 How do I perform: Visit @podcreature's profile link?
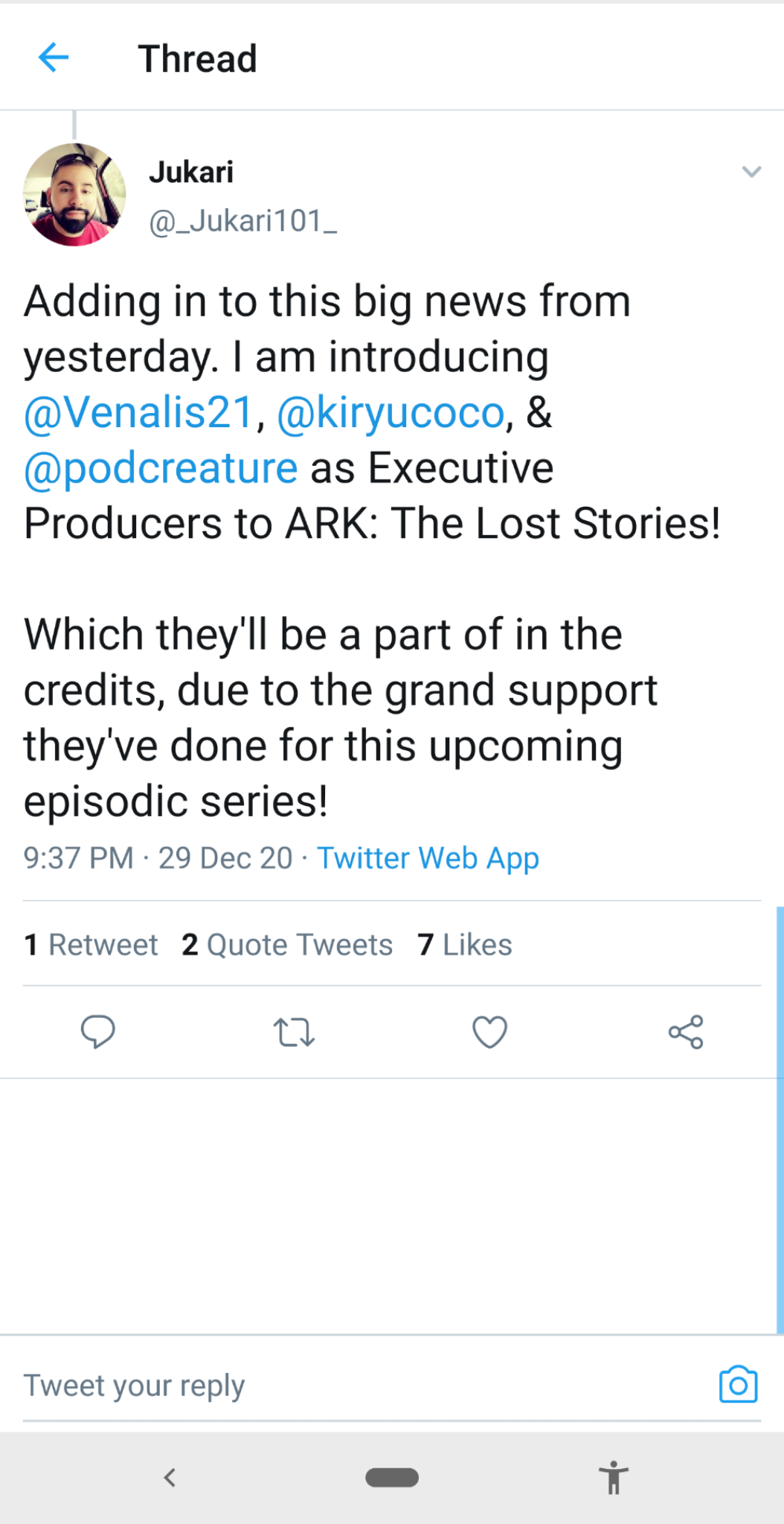pyautogui.click(x=158, y=467)
